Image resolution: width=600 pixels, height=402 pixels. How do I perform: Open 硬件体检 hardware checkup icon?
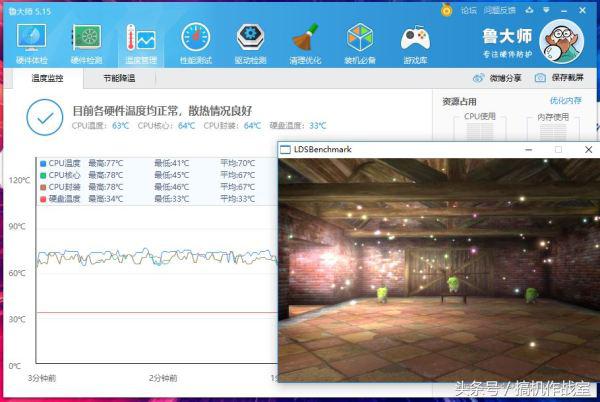click(x=31, y=44)
